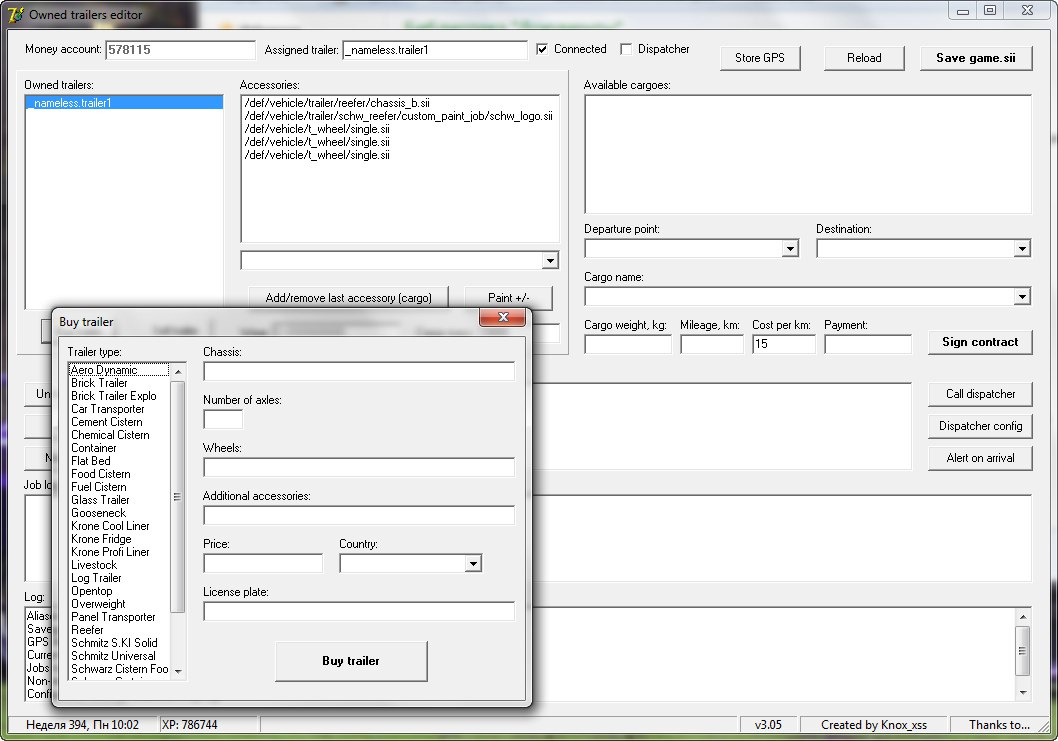
Task: Click the Paint +/- button
Action: coord(508,298)
